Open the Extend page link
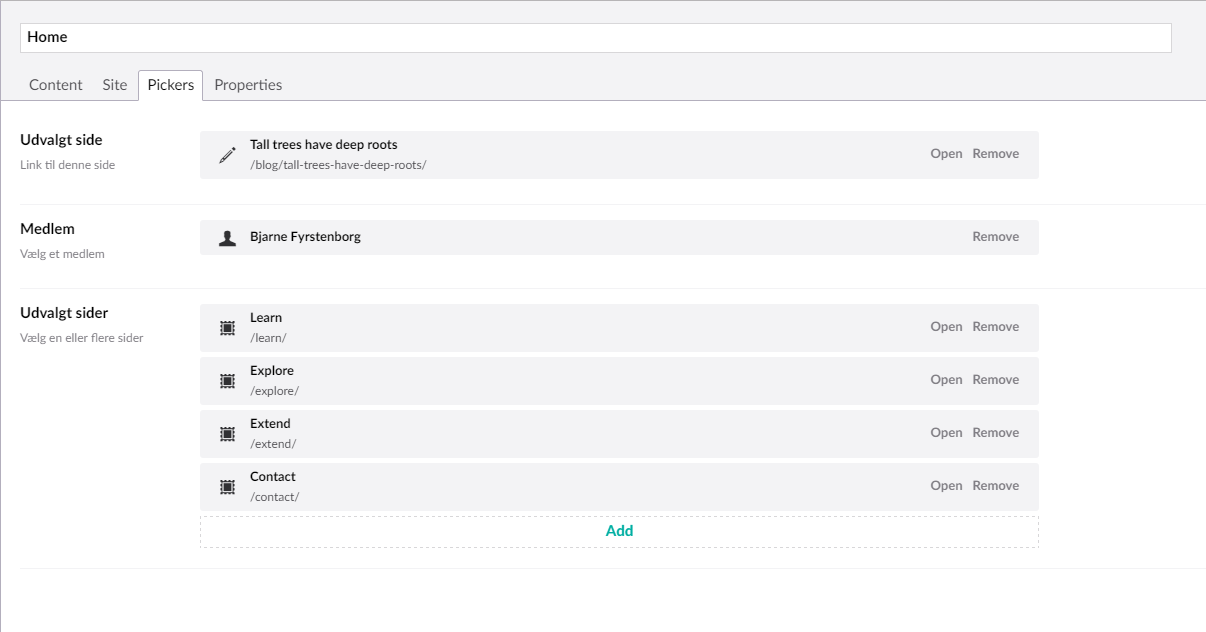This screenshot has height=632, width=1206. click(946, 433)
